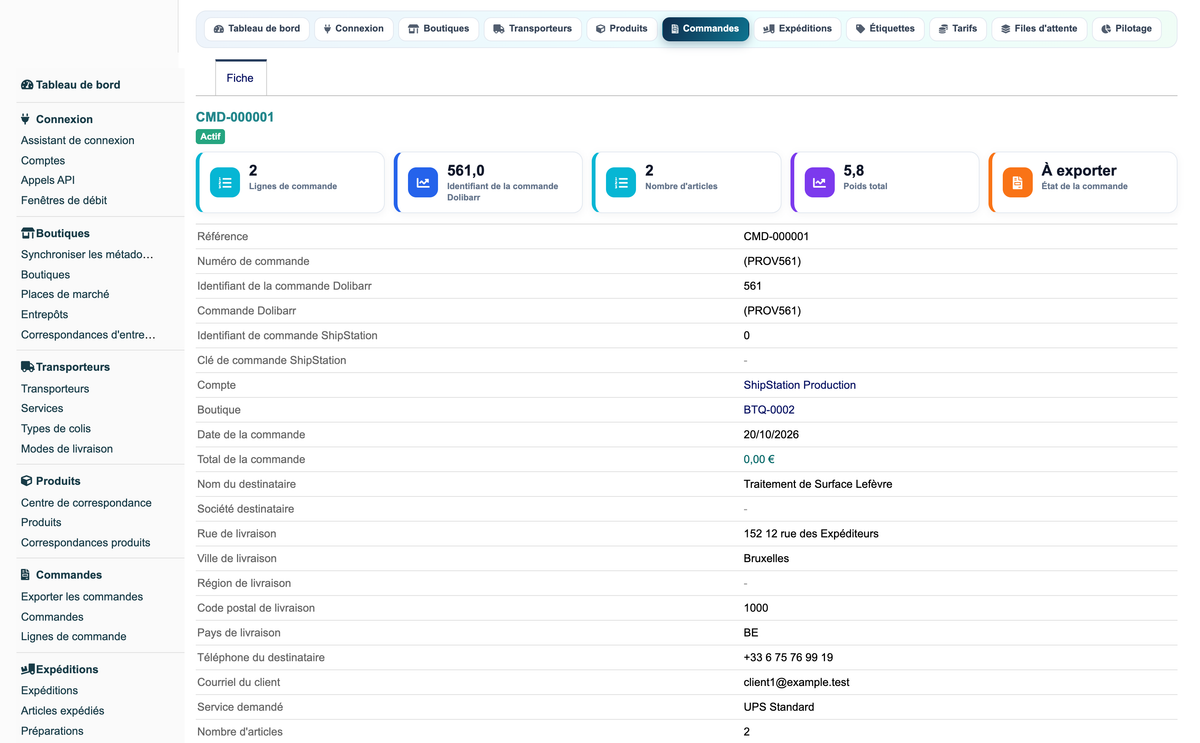
Task: Open Centre de correspondance sidebar link
Action: point(86,503)
